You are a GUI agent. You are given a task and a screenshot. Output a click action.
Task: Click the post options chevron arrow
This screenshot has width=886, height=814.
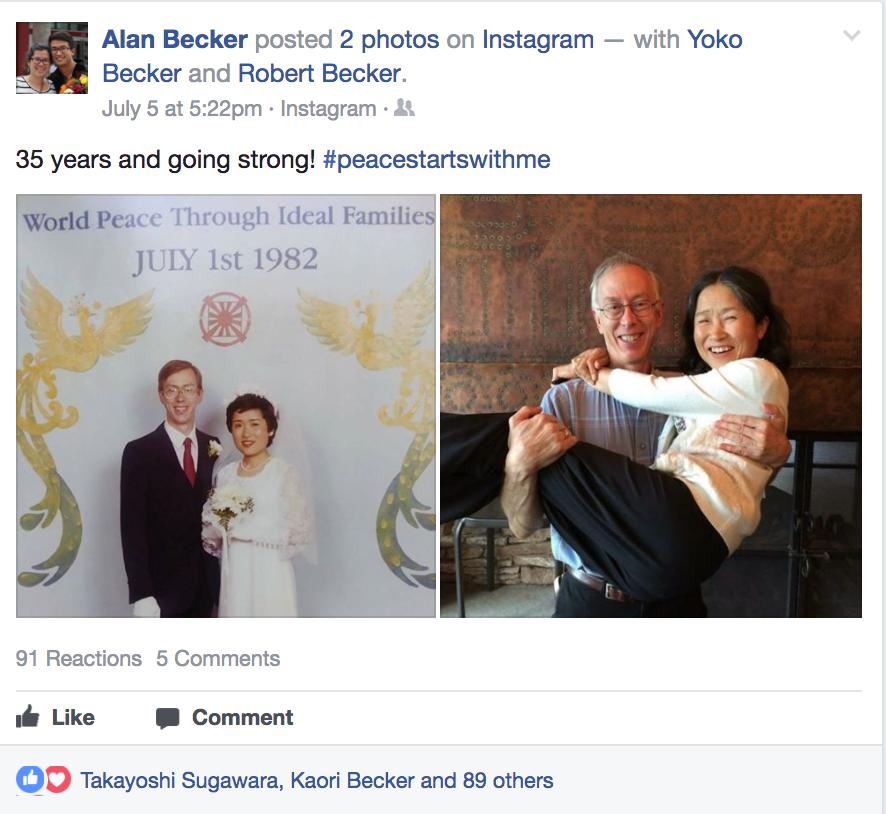(851, 36)
